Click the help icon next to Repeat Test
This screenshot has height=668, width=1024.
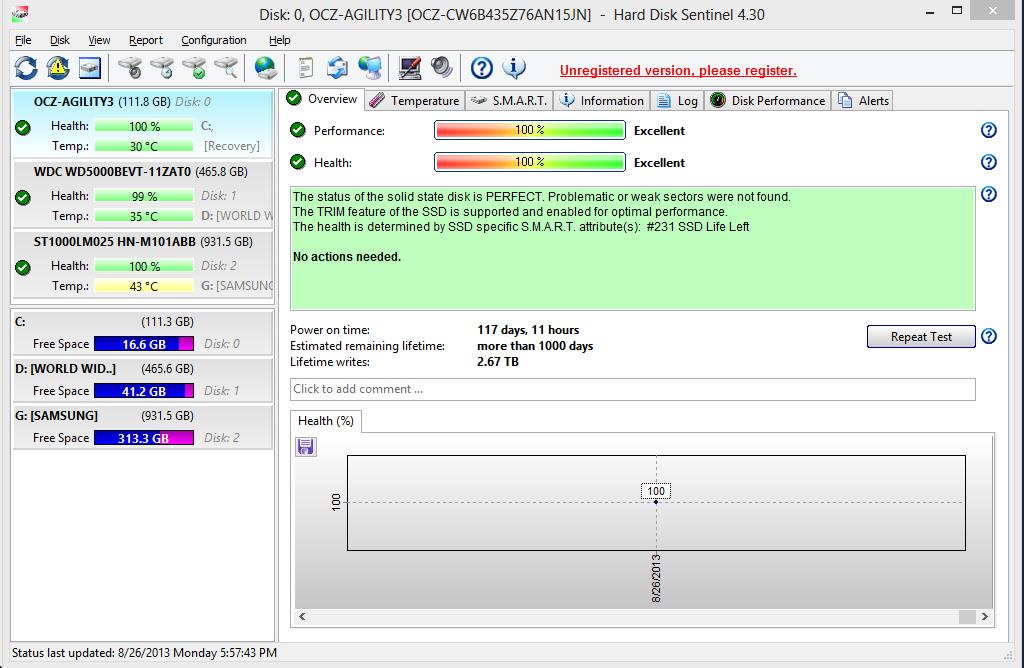click(x=989, y=336)
